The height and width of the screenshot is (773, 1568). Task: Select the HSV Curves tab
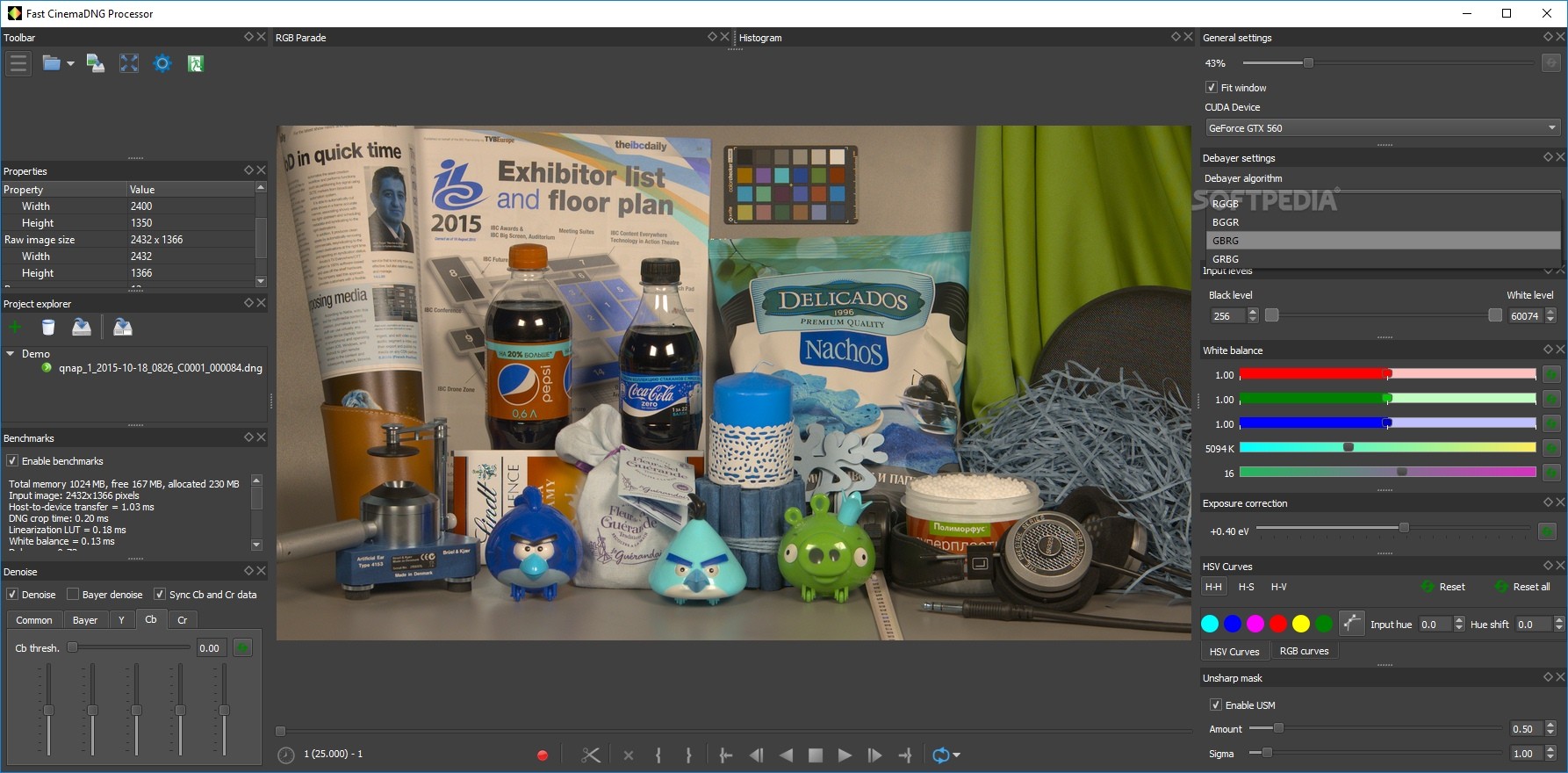point(1234,652)
